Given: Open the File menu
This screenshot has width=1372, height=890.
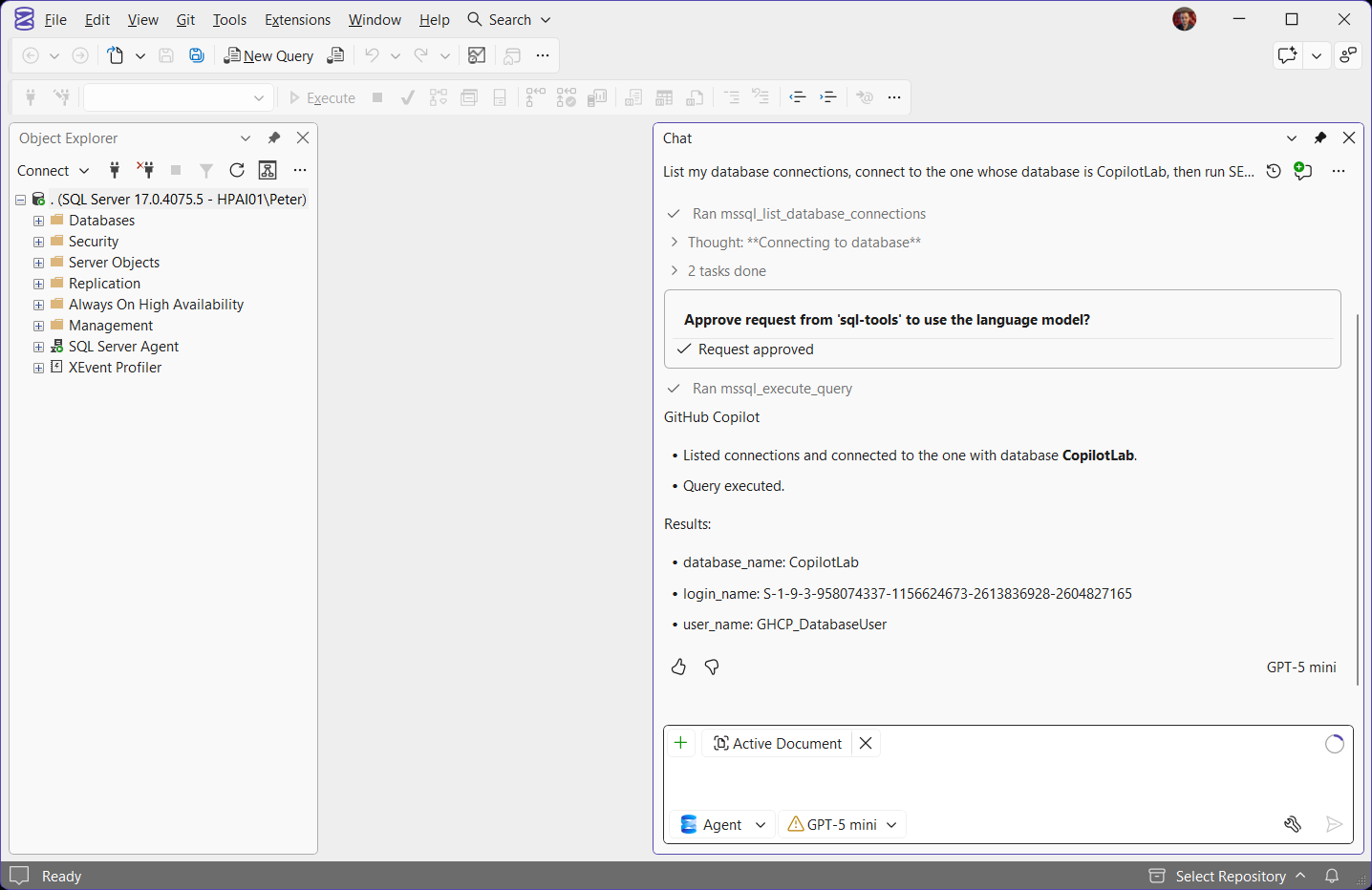Looking at the screenshot, I should pyautogui.click(x=55, y=19).
